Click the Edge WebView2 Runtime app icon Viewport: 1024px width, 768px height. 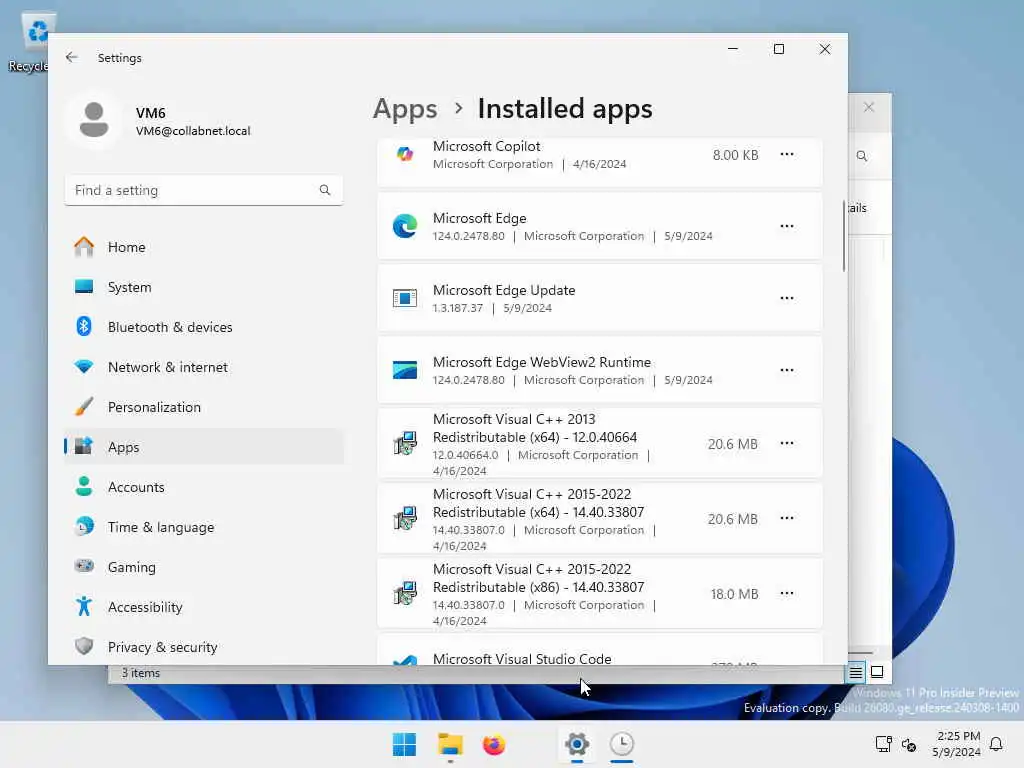click(x=405, y=370)
